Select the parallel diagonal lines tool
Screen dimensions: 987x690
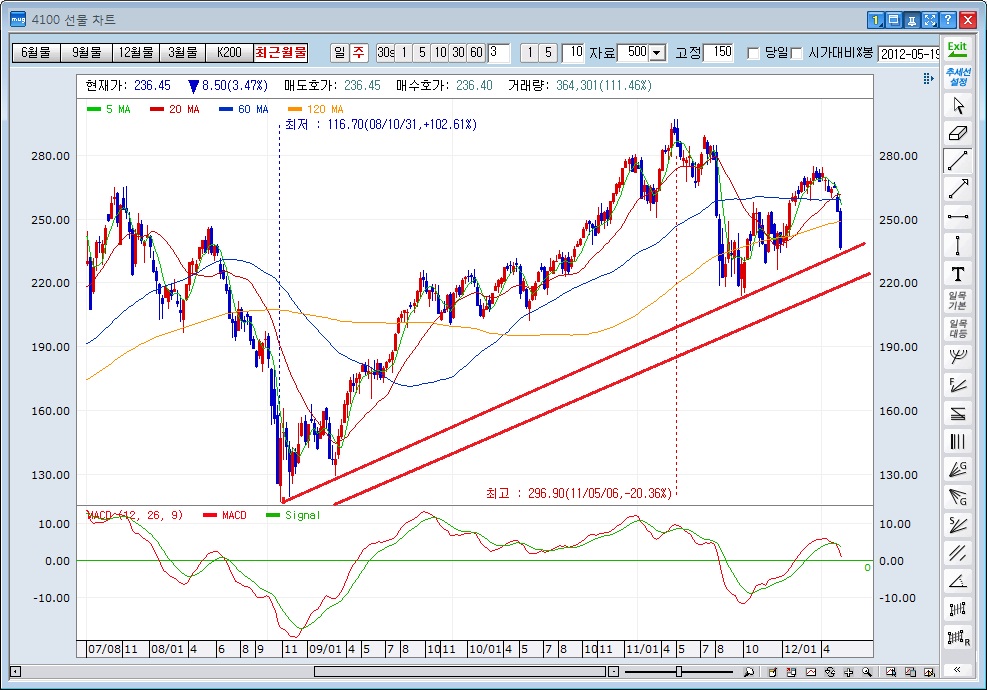[x=958, y=553]
